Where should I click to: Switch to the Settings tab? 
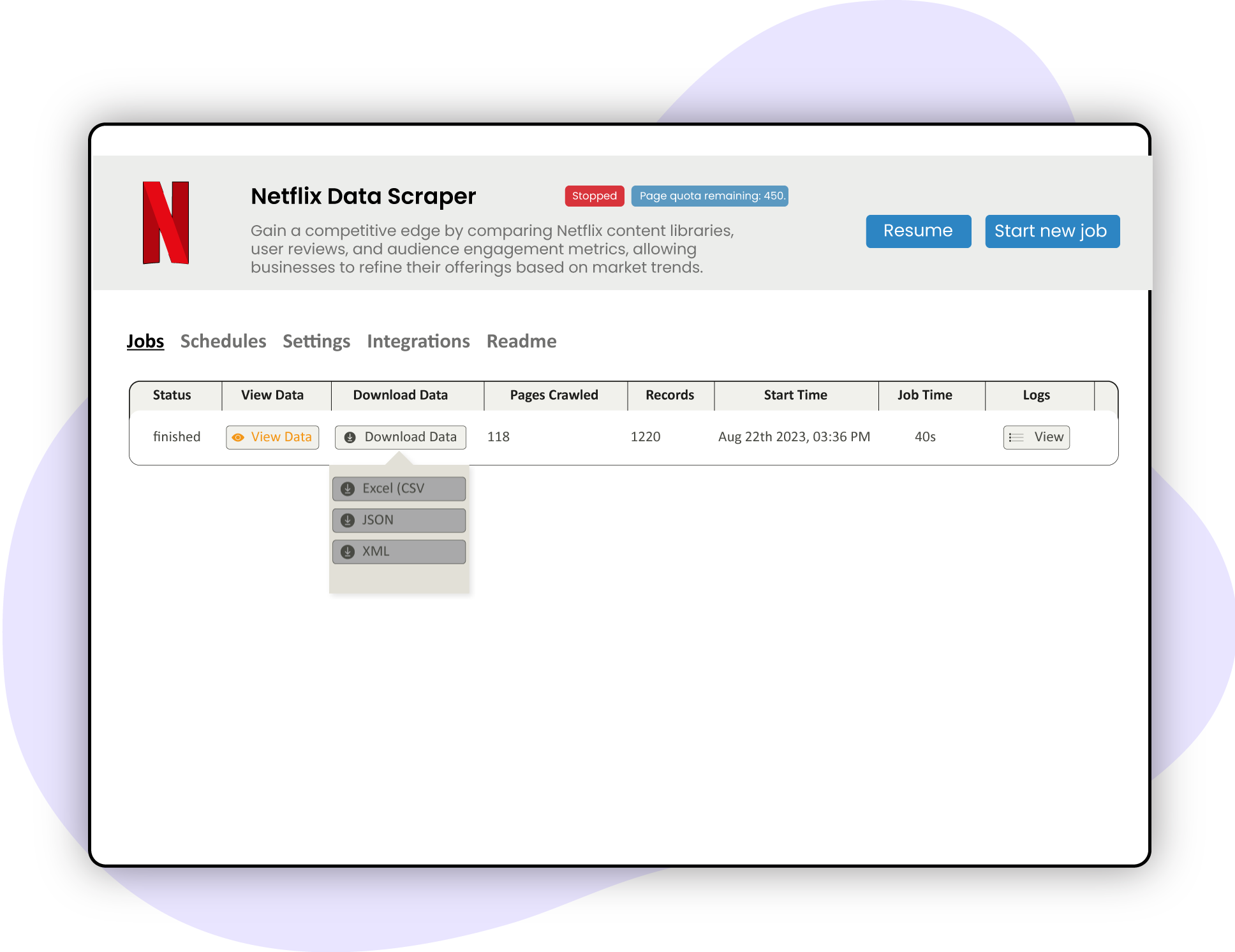(x=316, y=341)
